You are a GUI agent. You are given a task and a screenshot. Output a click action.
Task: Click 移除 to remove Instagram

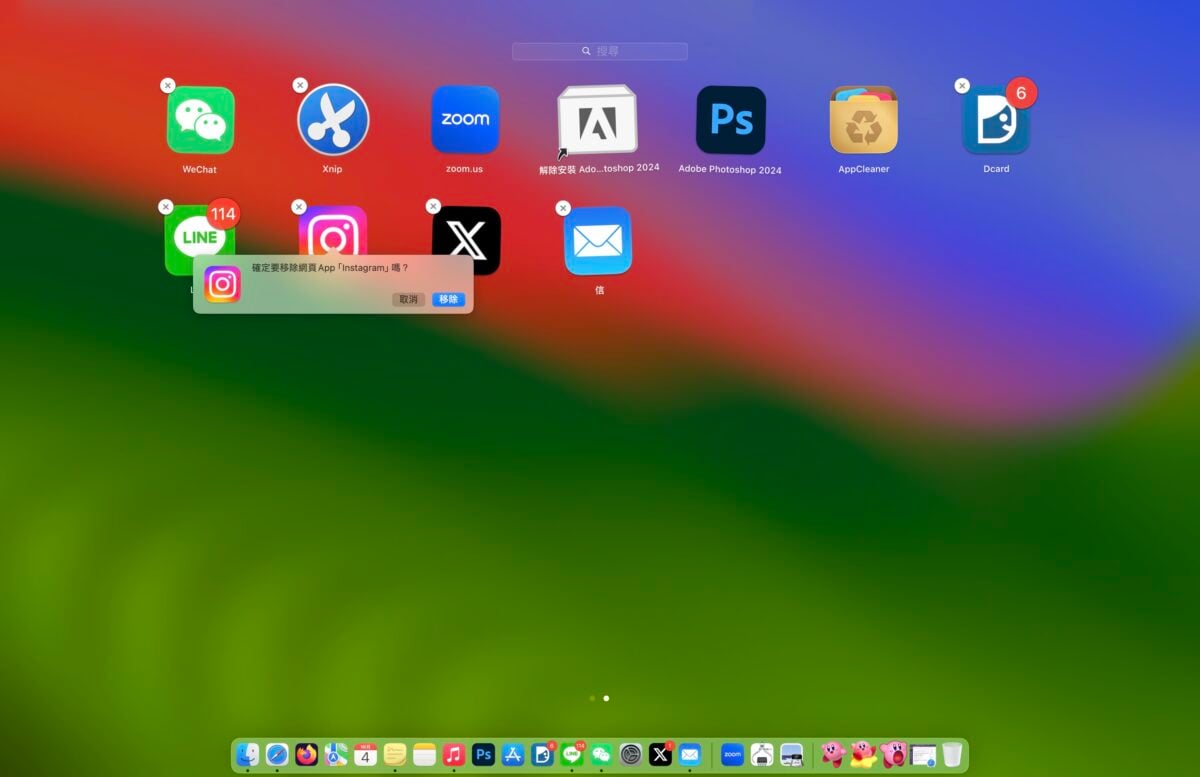pyautogui.click(x=449, y=299)
